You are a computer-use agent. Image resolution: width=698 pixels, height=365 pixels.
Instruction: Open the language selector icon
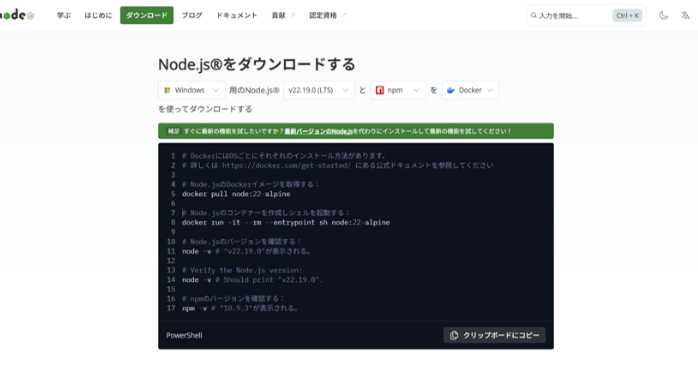(x=685, y=16)
